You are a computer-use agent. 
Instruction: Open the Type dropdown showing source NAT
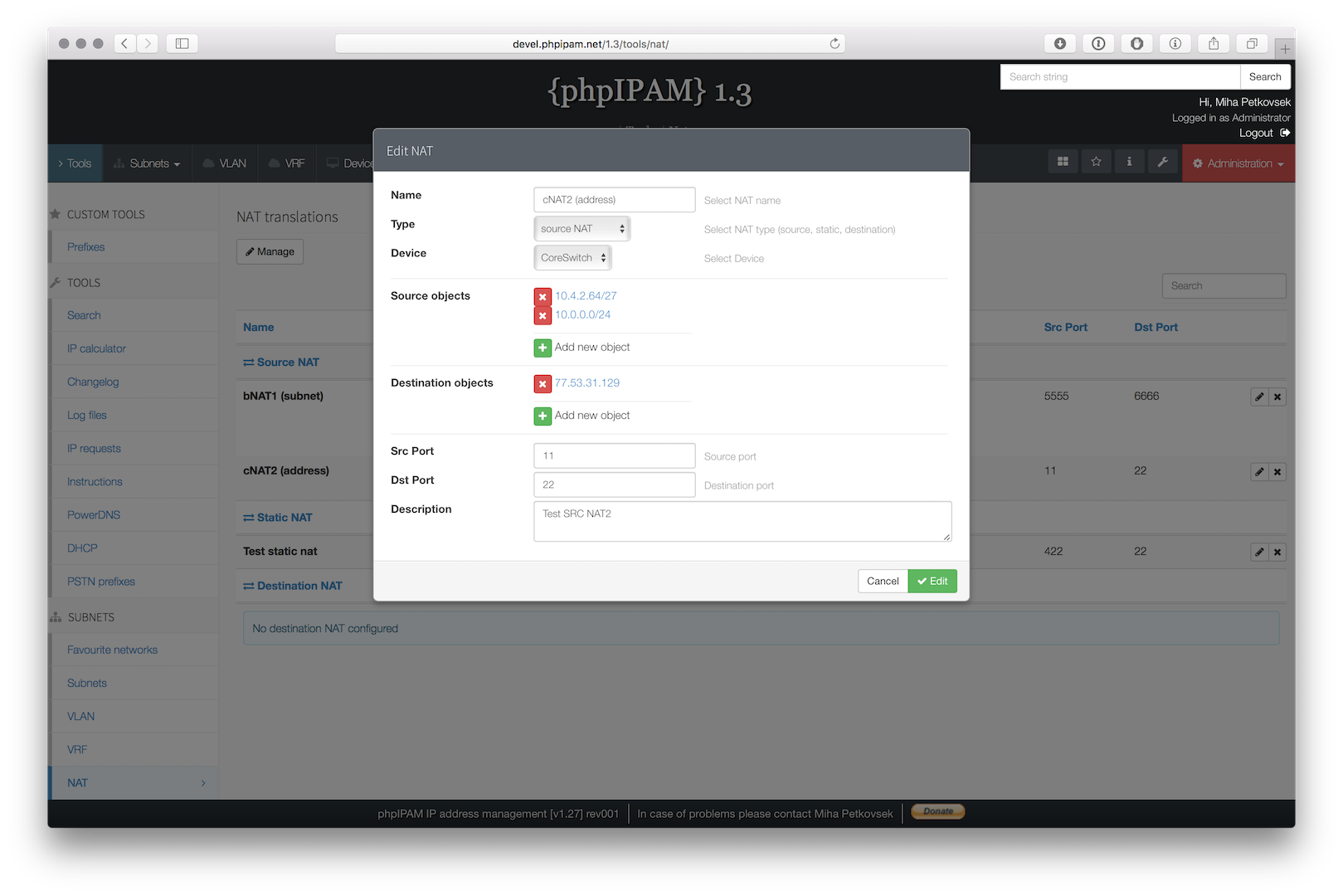(582, 229)
